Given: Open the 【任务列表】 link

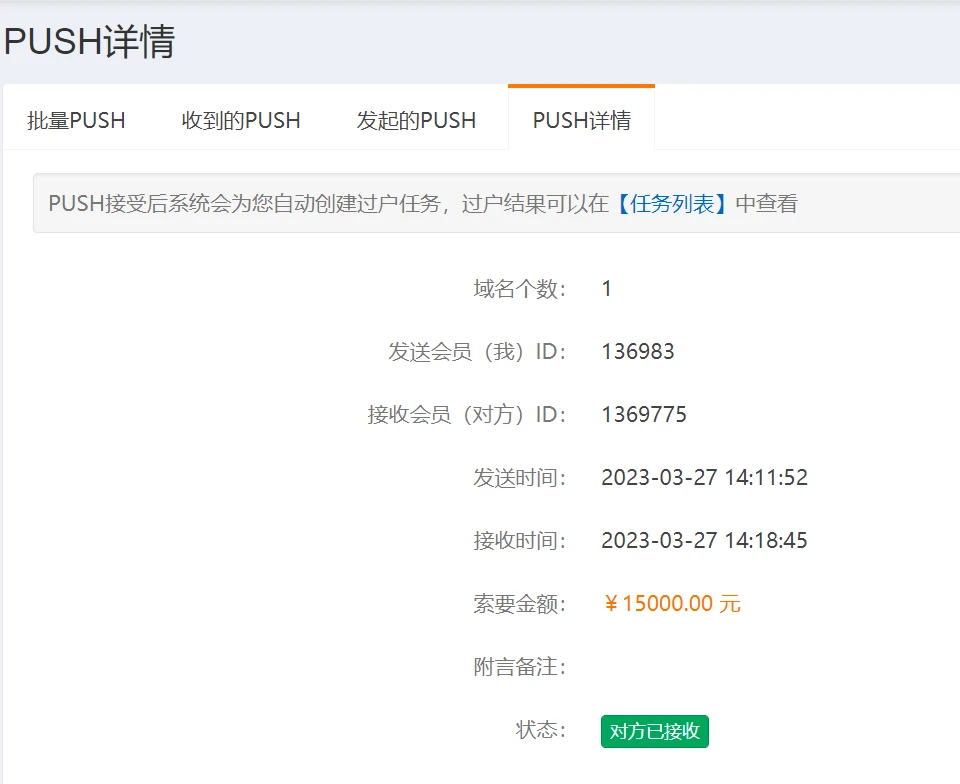Looking at the screenshot, I should point(672,204).
